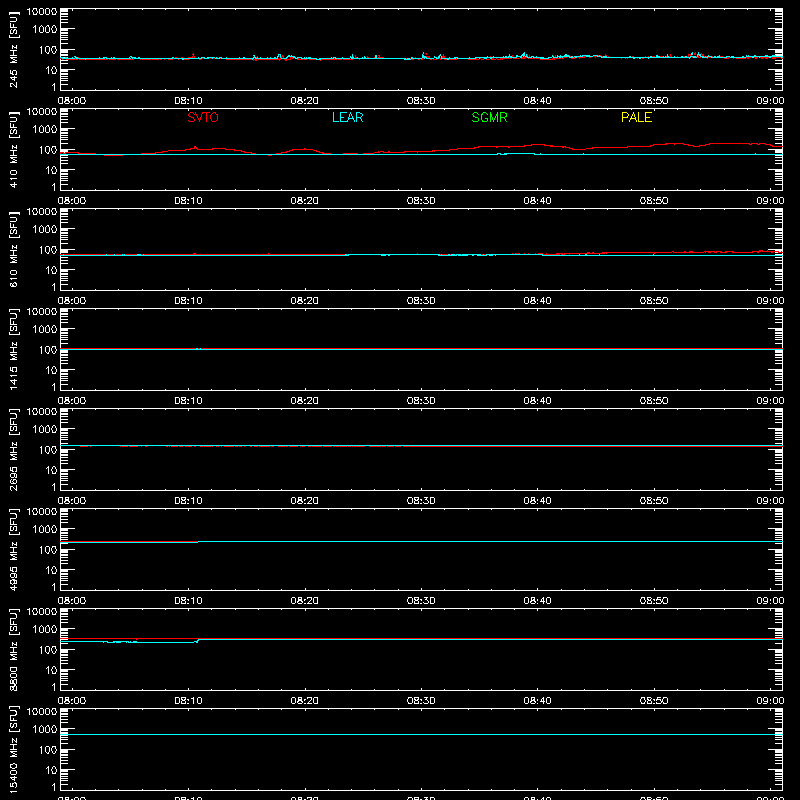
Task: Click the green SGMR legend label
Action: [x=489, y=117]
